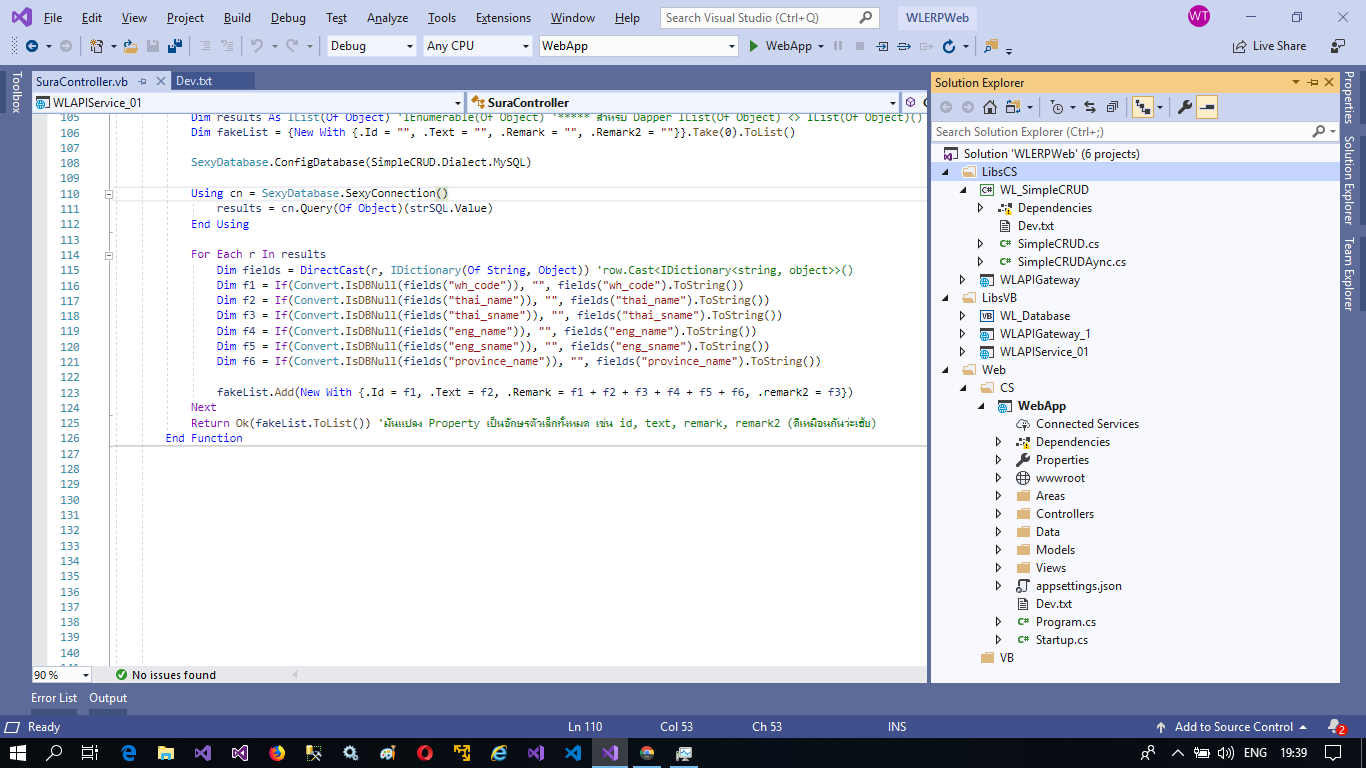
Task: Collapse the Using block at line 110
Action: [x=109, y=194]
